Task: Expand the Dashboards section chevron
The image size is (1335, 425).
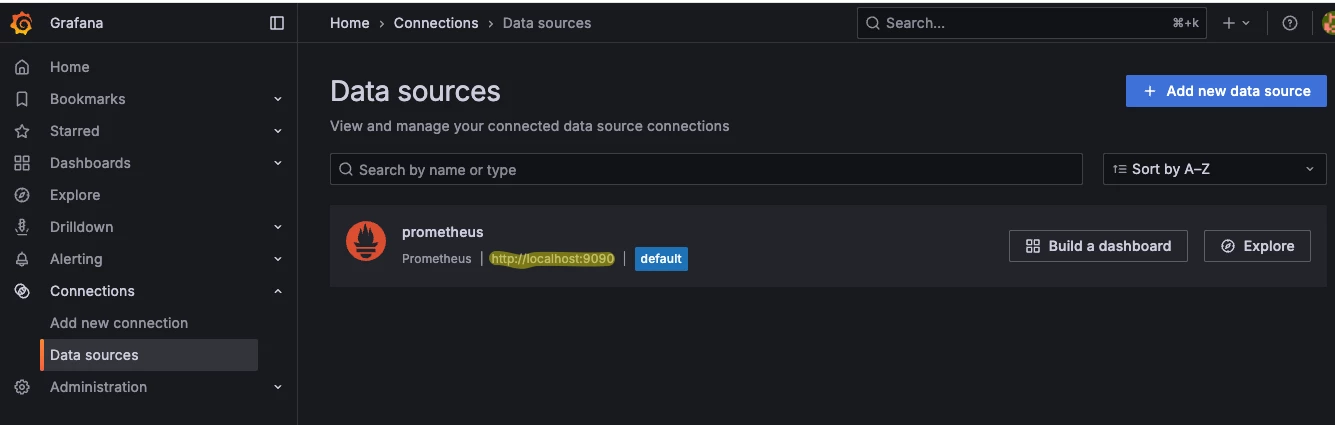Action: coord(278,163)
